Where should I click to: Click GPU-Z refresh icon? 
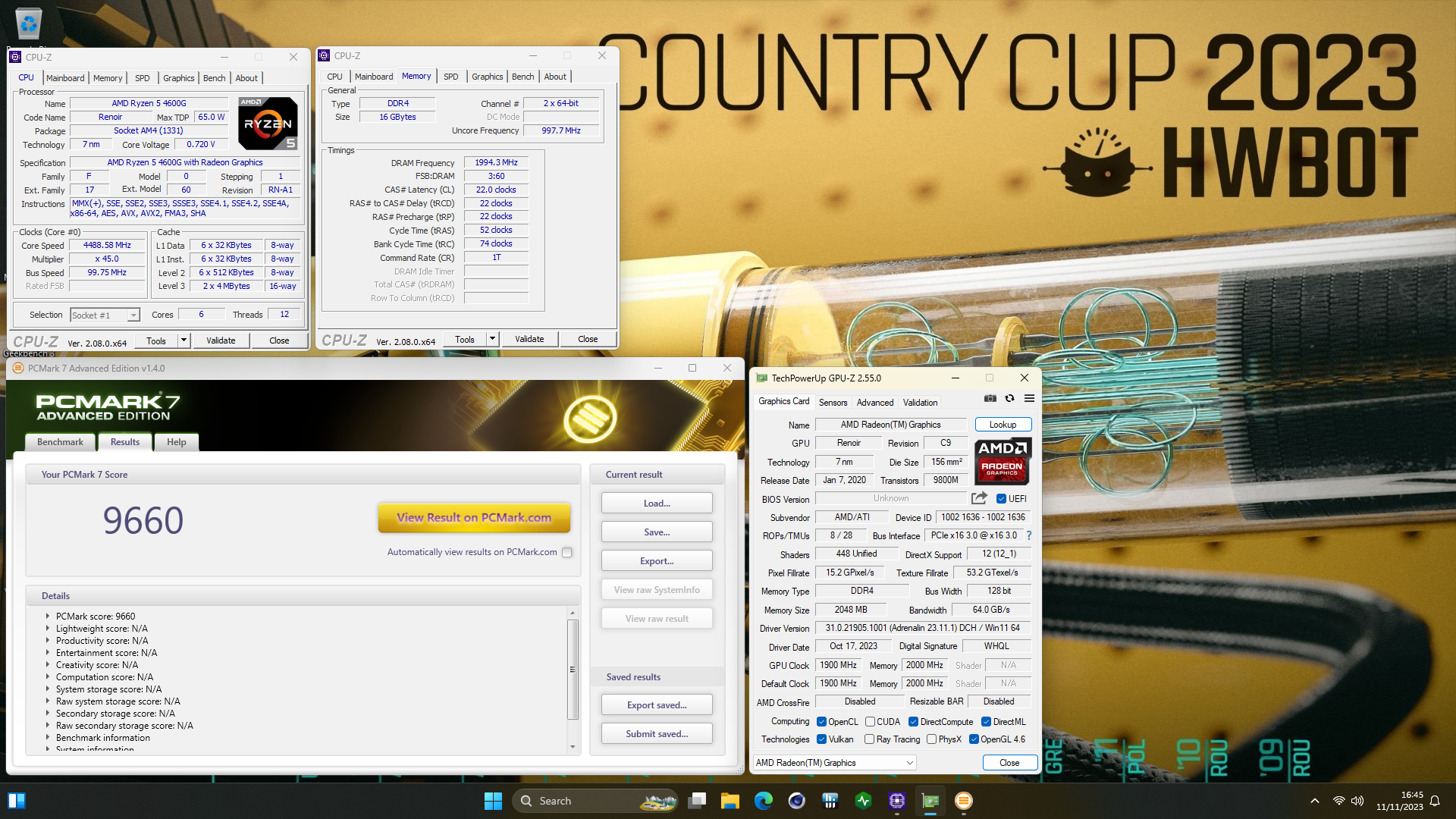click(1009, 398)
